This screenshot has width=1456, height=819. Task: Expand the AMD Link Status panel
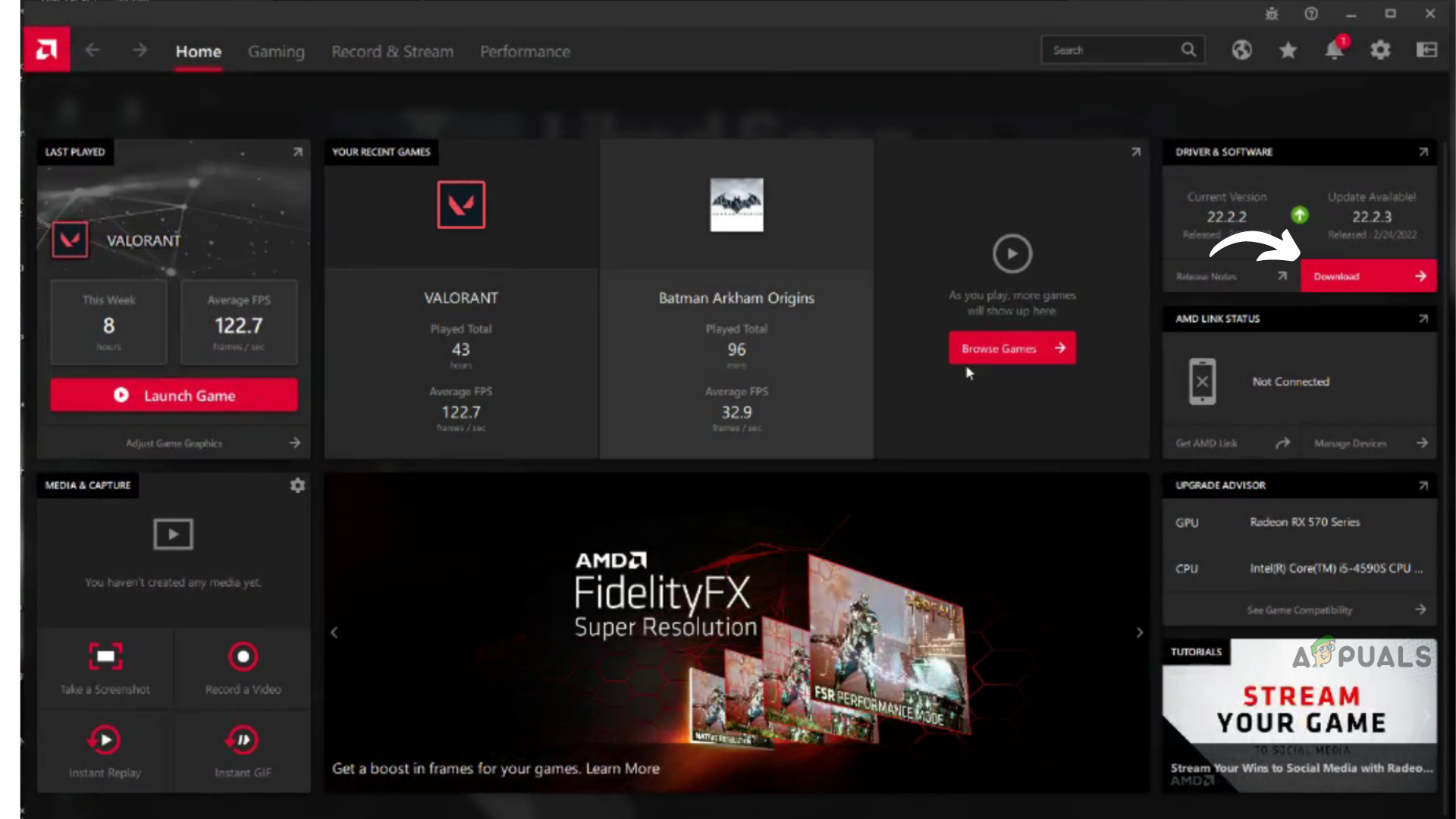1423,318
